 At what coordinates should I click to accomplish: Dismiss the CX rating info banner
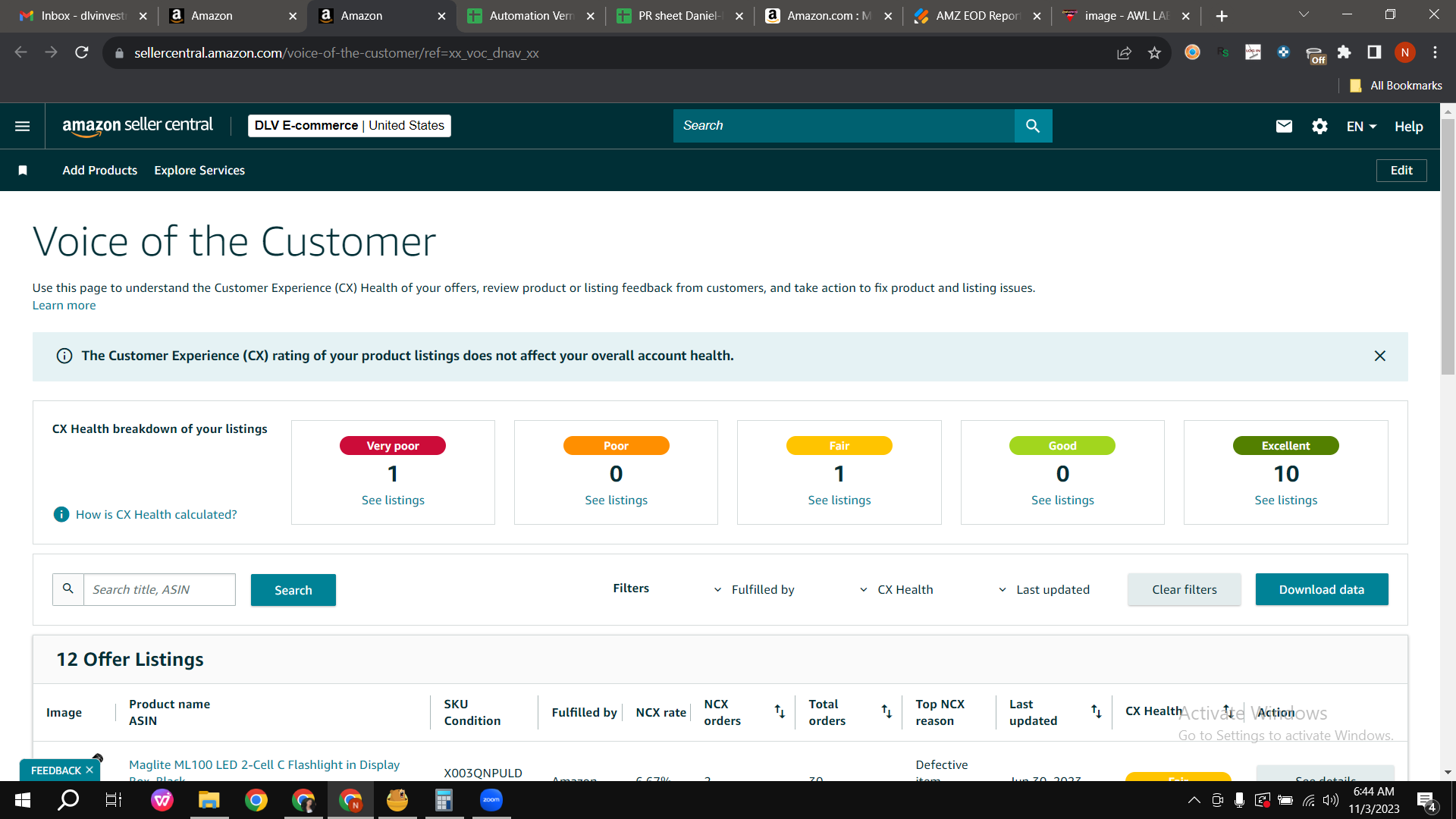click(x=1380, y=356)
